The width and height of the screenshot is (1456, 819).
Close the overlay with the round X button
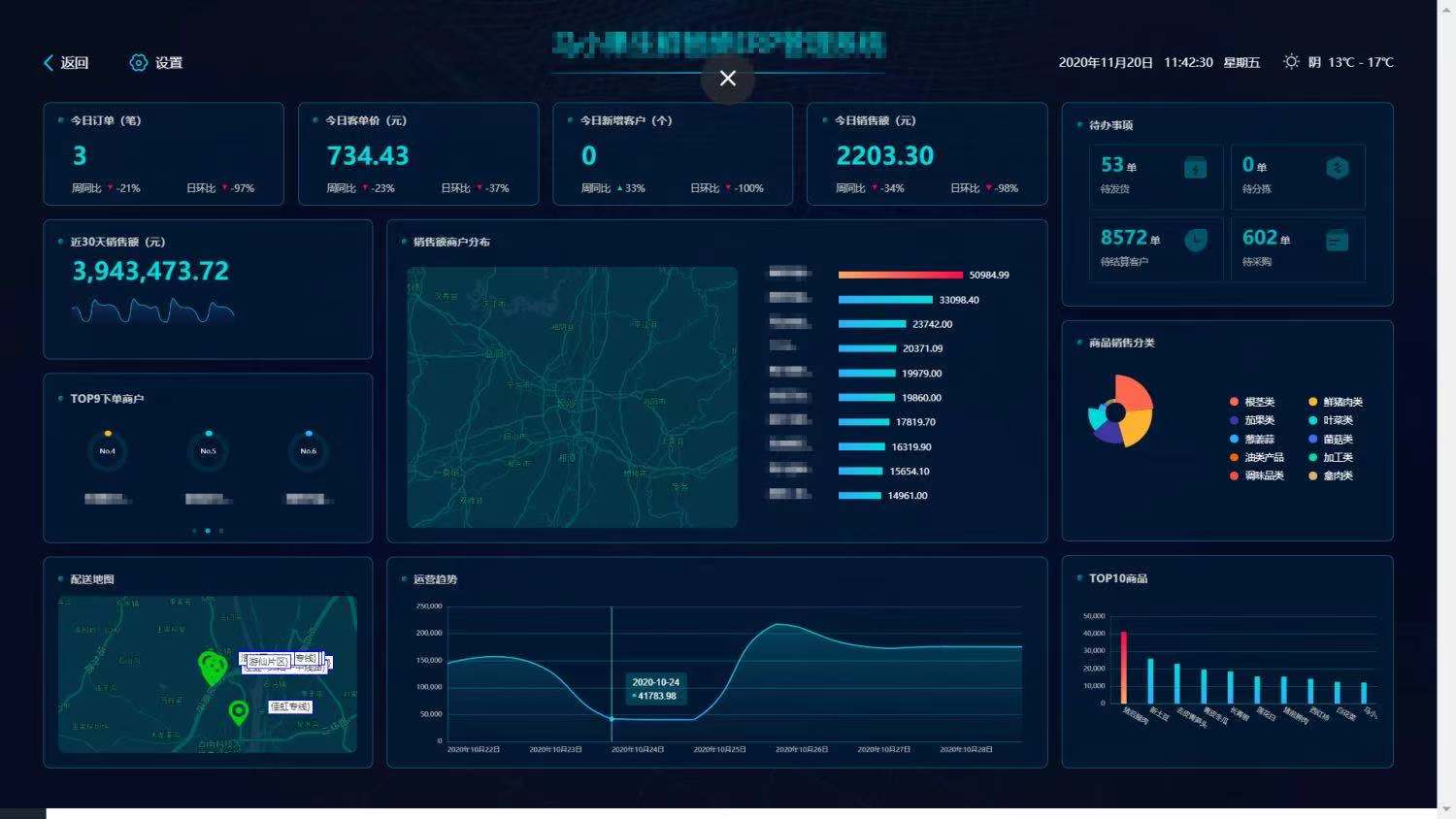728,79
